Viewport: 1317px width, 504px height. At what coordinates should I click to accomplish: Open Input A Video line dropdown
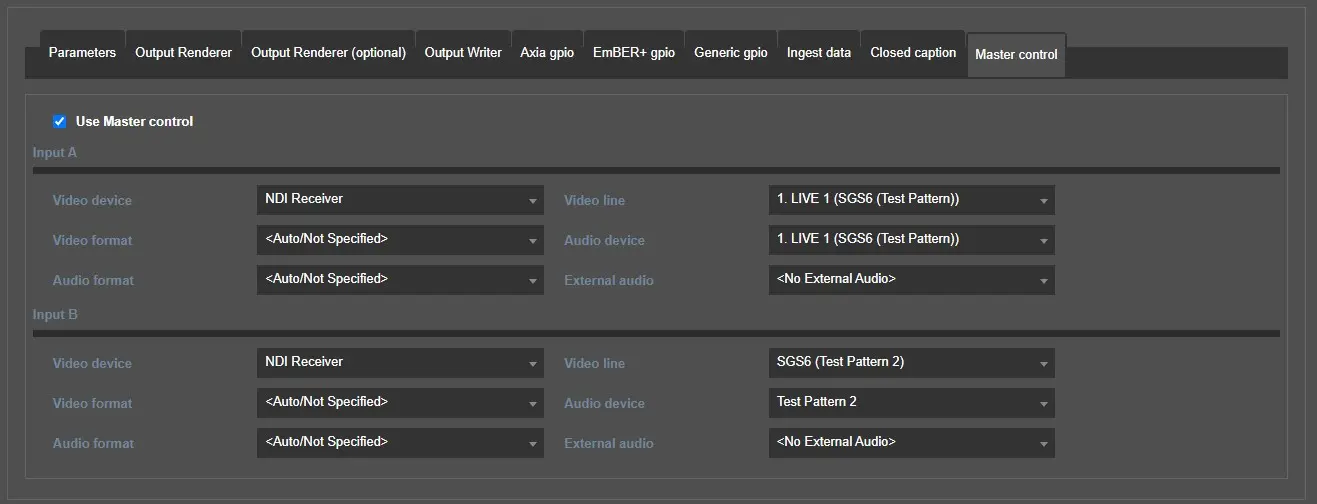[911, 200]
